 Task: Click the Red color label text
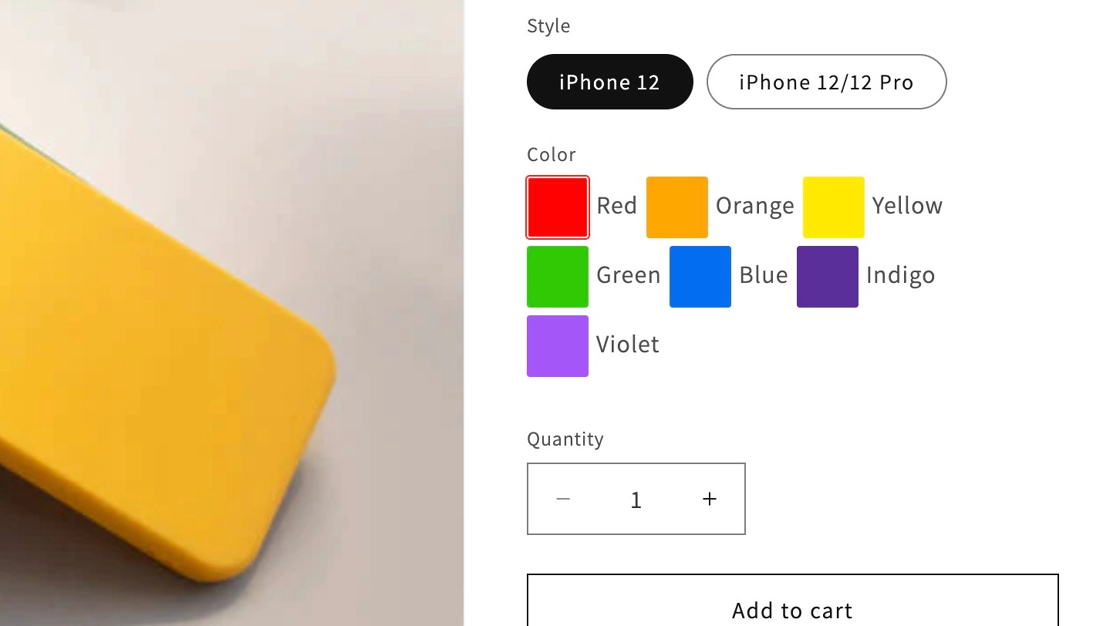[616, 206]
